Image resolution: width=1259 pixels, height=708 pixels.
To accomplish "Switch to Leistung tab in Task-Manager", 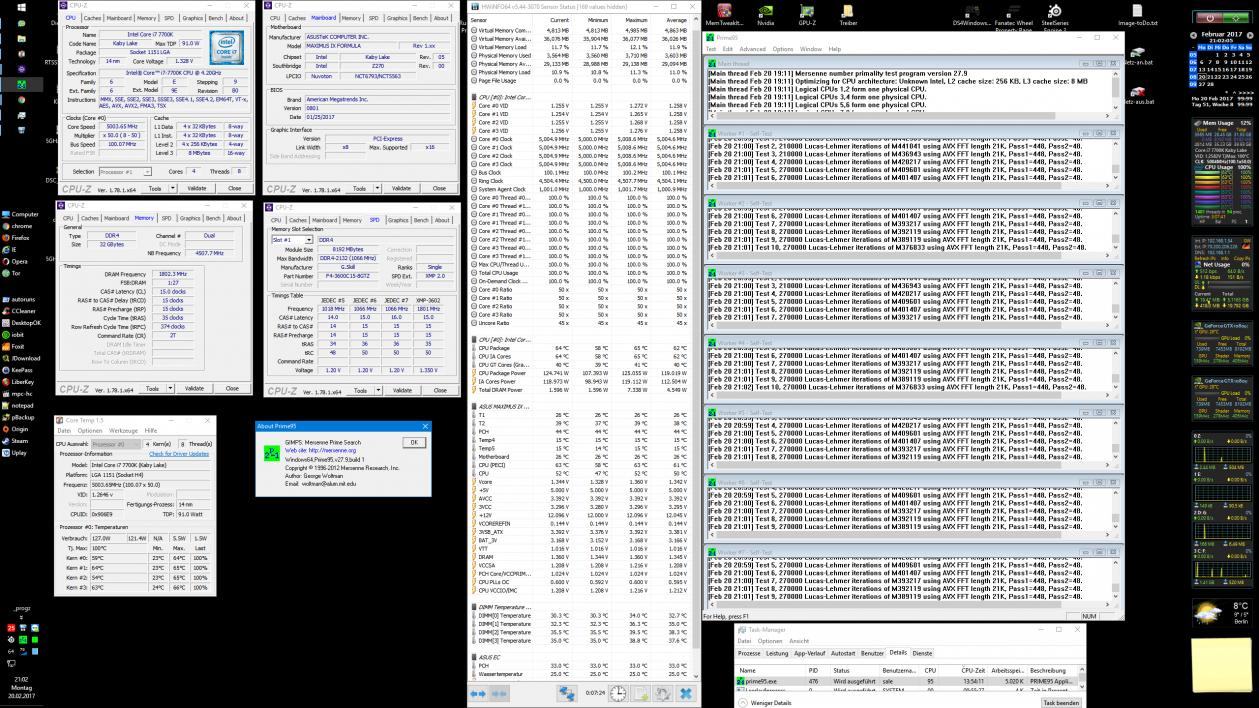I will tap(777, 653).
